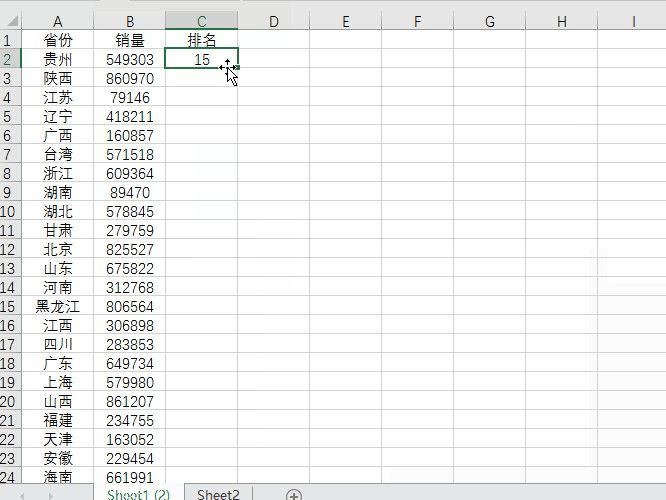Select the cell 福建
This screenshot has height=500, width=666.
point(58,420)
